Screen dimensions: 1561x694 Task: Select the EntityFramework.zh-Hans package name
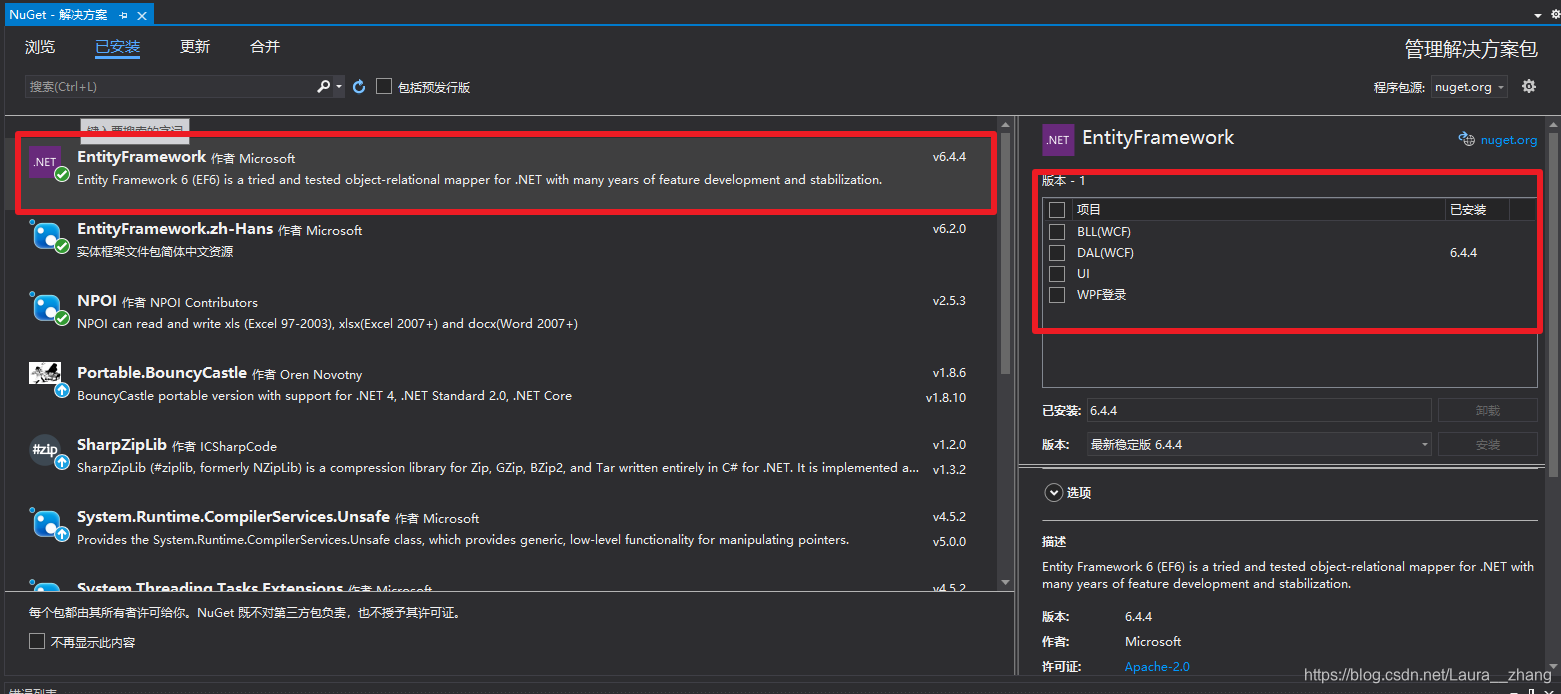pyautogui.click(x=175, y=229)
